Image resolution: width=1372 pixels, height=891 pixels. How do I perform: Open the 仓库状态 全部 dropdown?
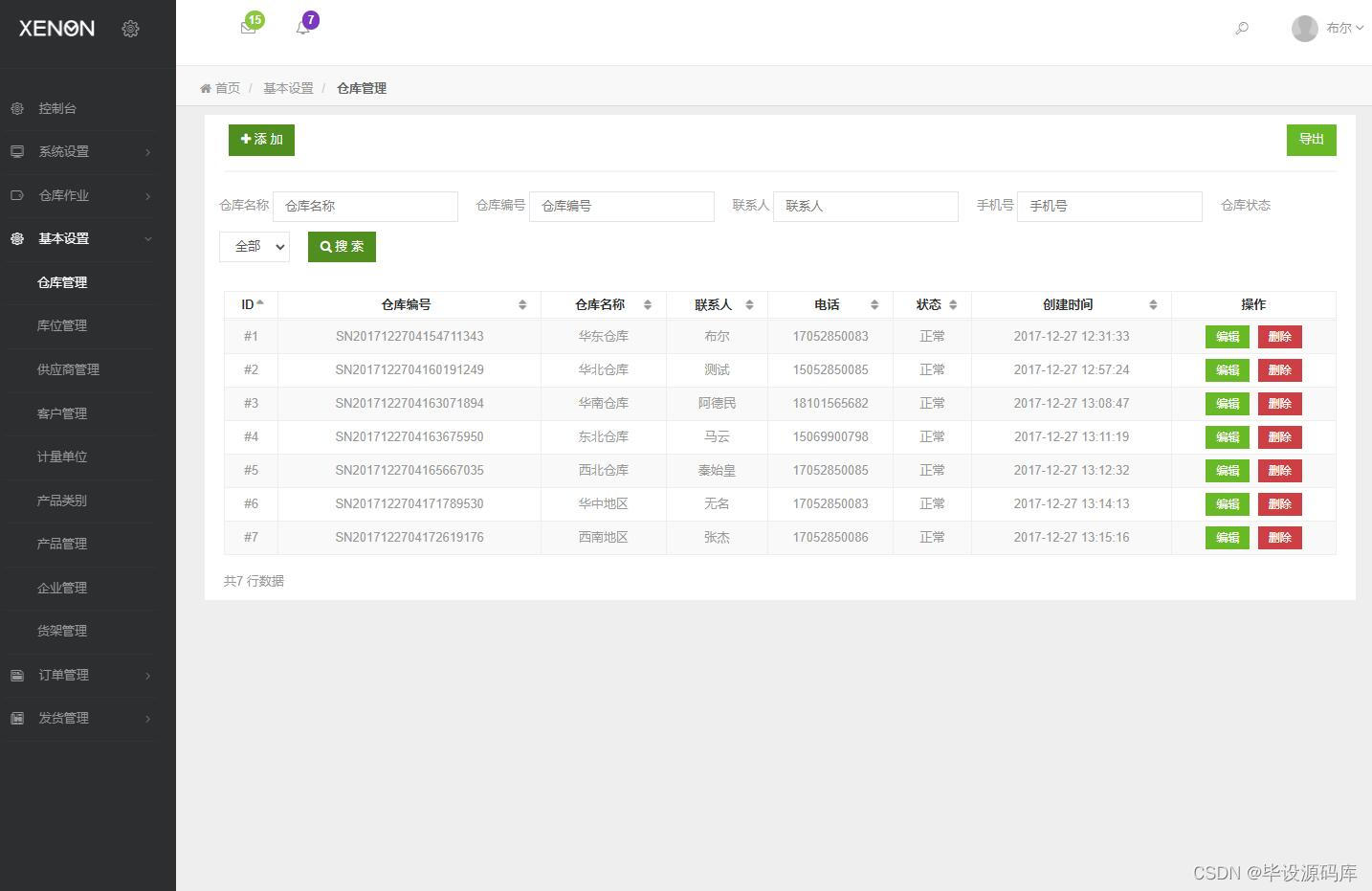pyautogui.click(x=254, y=247)
